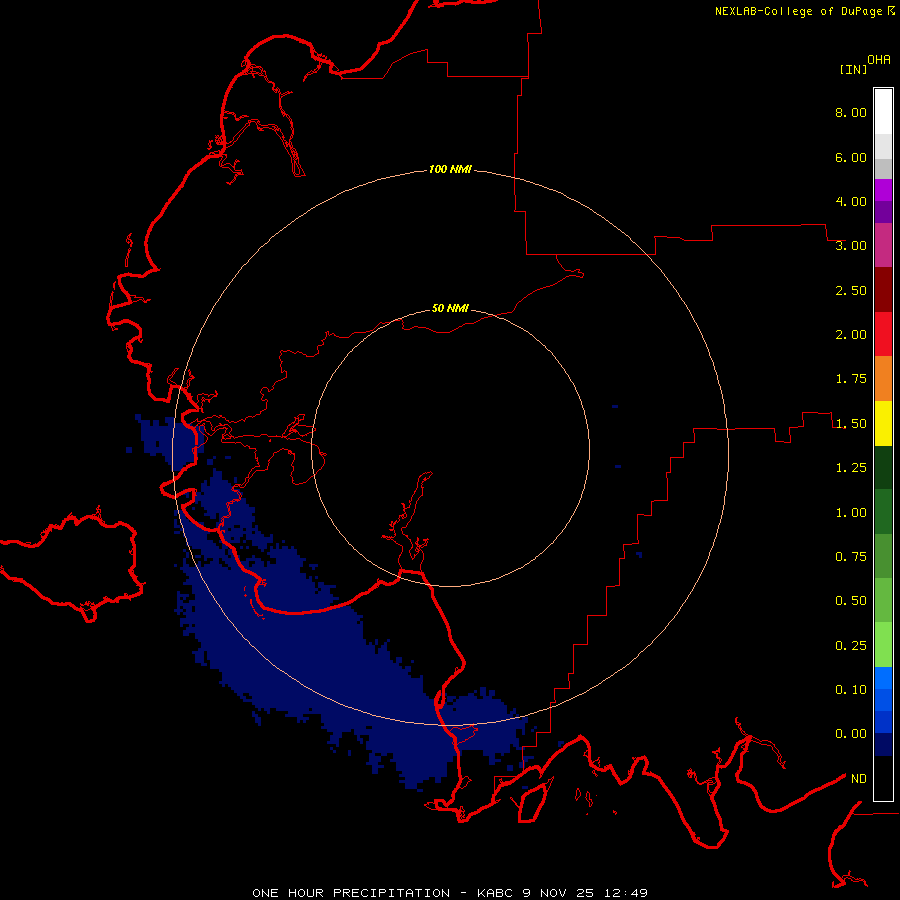The height and width of the screenshot is (900, 900).
Task: Choose the yellow swatch beside 1.50
Action: [x=883, y=423]
